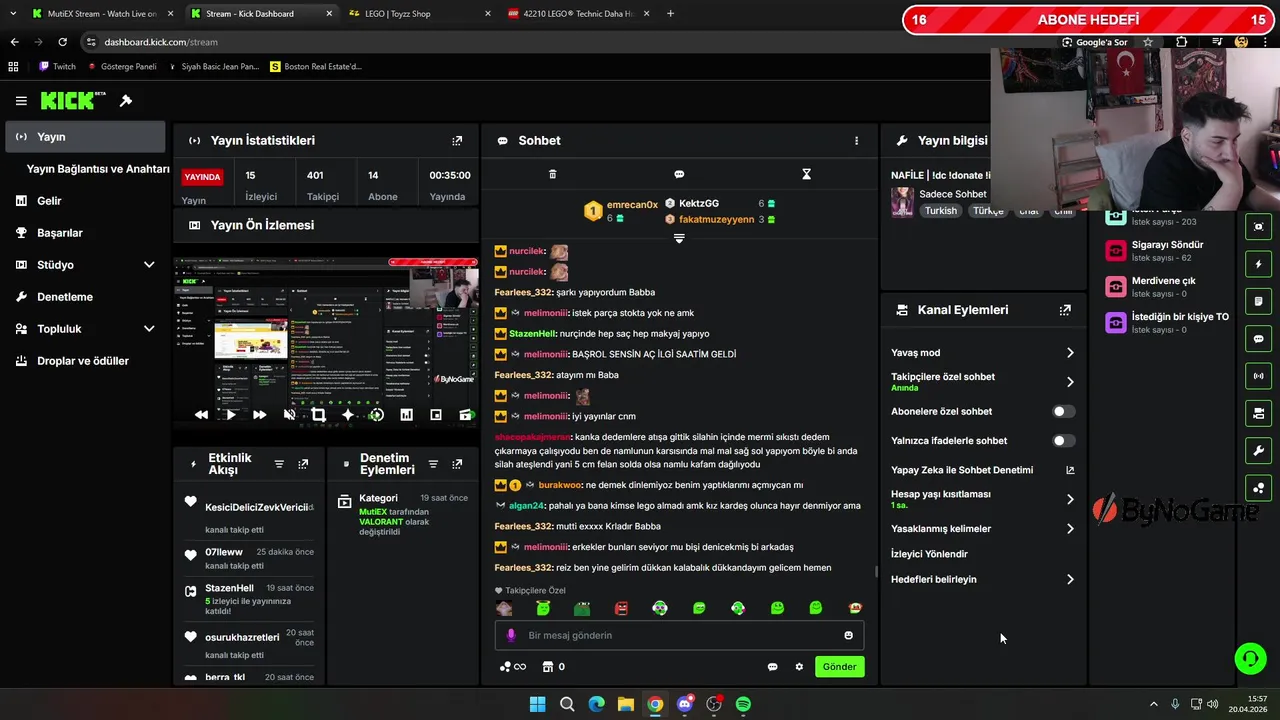This screenshot has height=720, width=1280.
Task: Click the Sigarayı Söndür reward item
Action: (1167, 251)
